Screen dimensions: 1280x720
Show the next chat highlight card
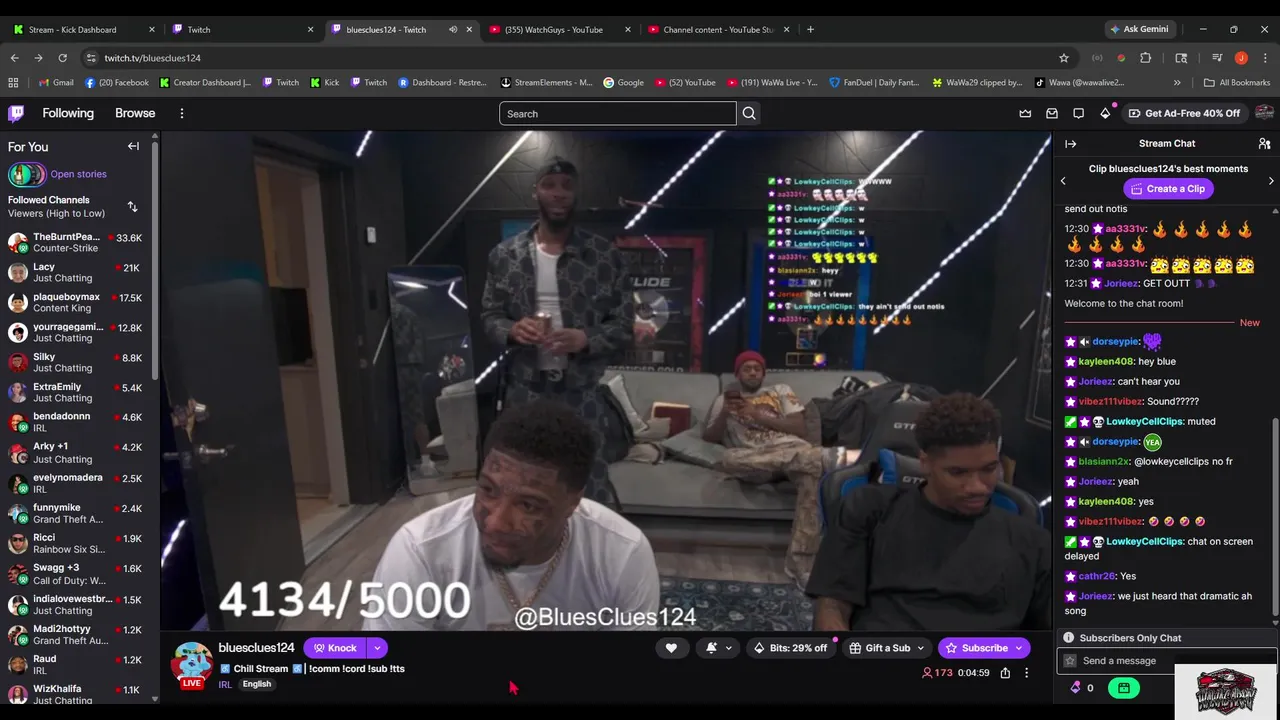click(x=1271, y=181)
